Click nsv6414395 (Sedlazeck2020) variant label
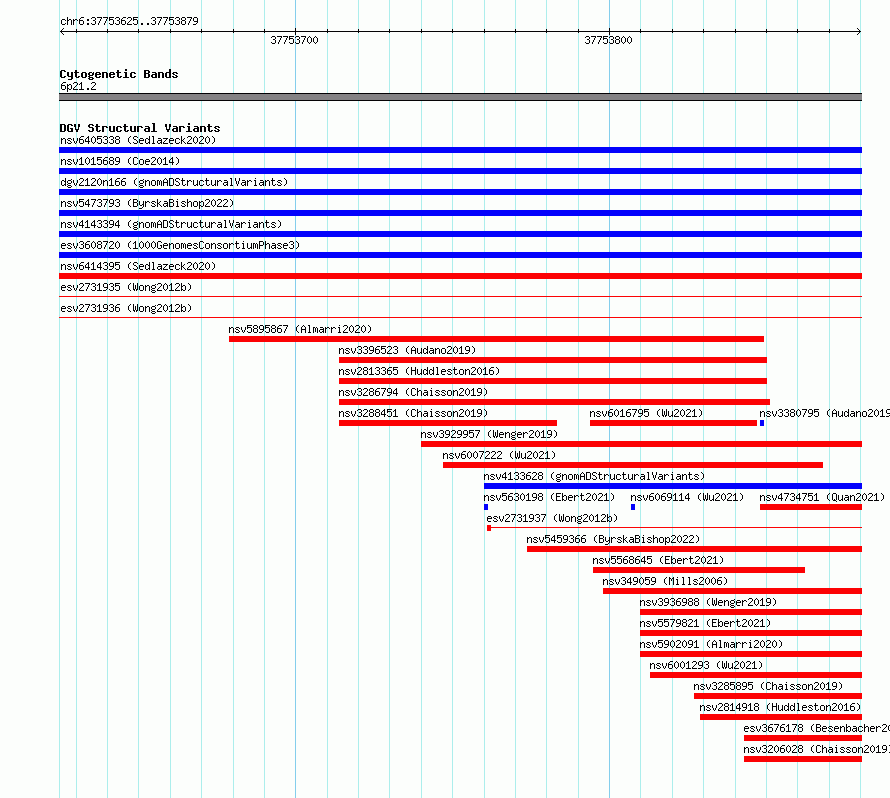Screen dimensions: 890x798 point(138,266)
